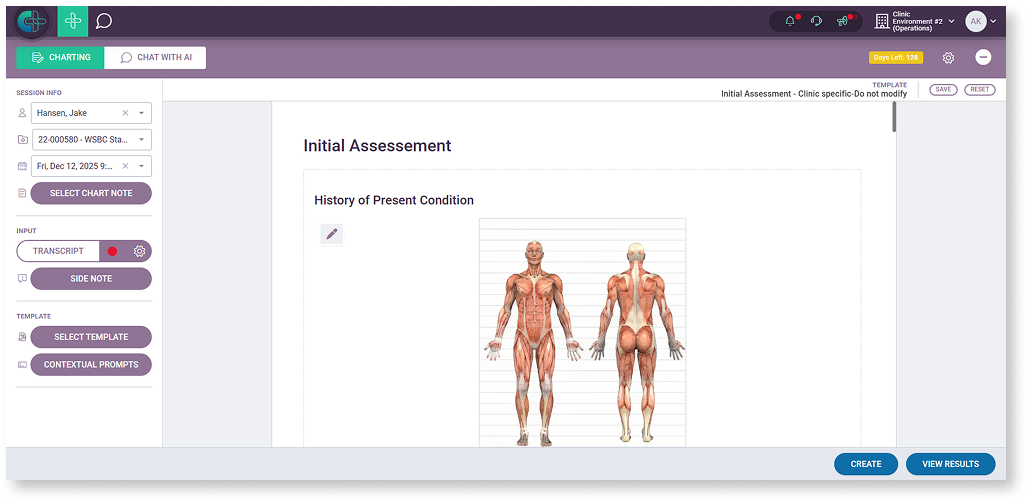This screenshot has height=502, width=1028.
Task: Click the View Results button
Action: 950,464
